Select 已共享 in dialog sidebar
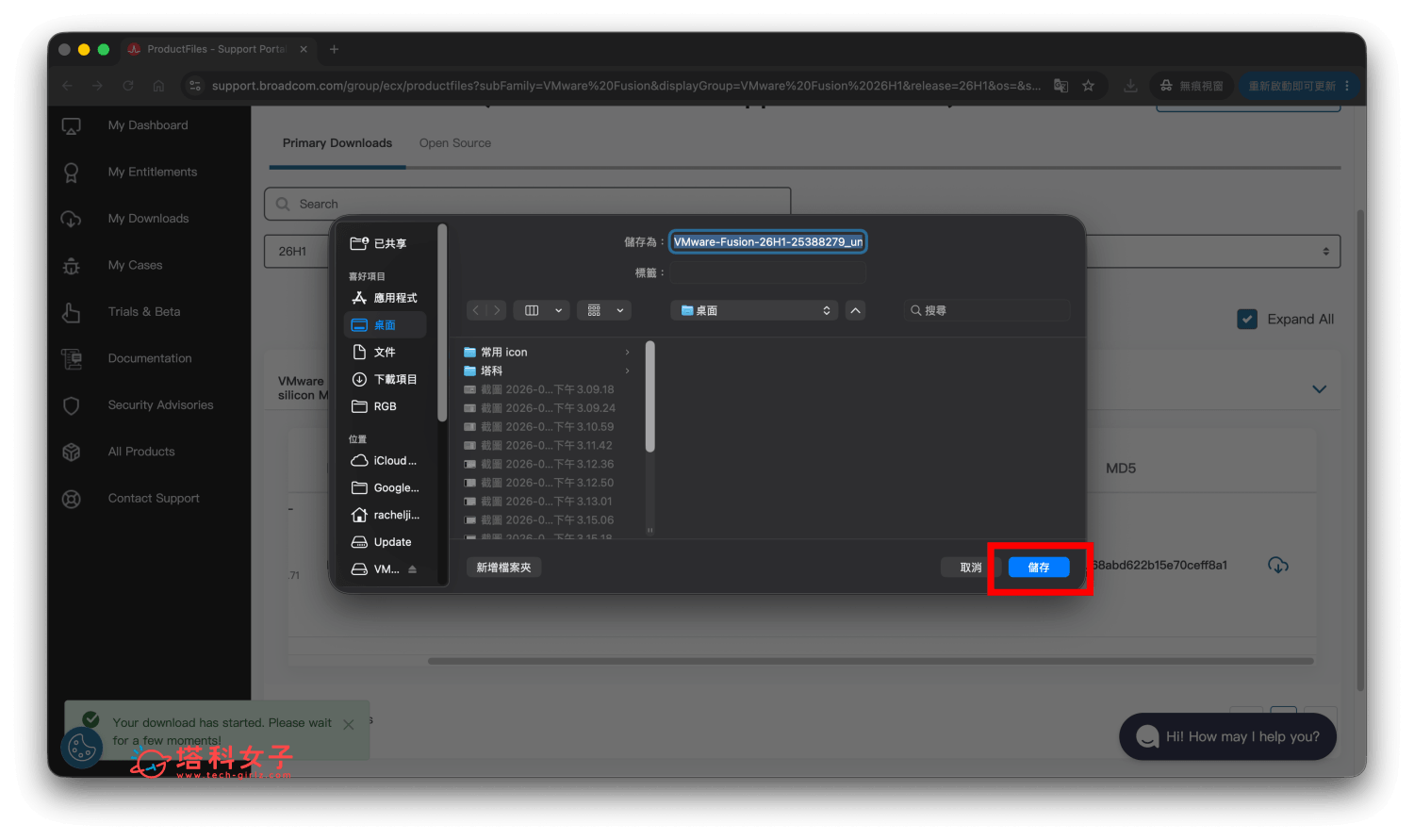 tap(386, 244)
